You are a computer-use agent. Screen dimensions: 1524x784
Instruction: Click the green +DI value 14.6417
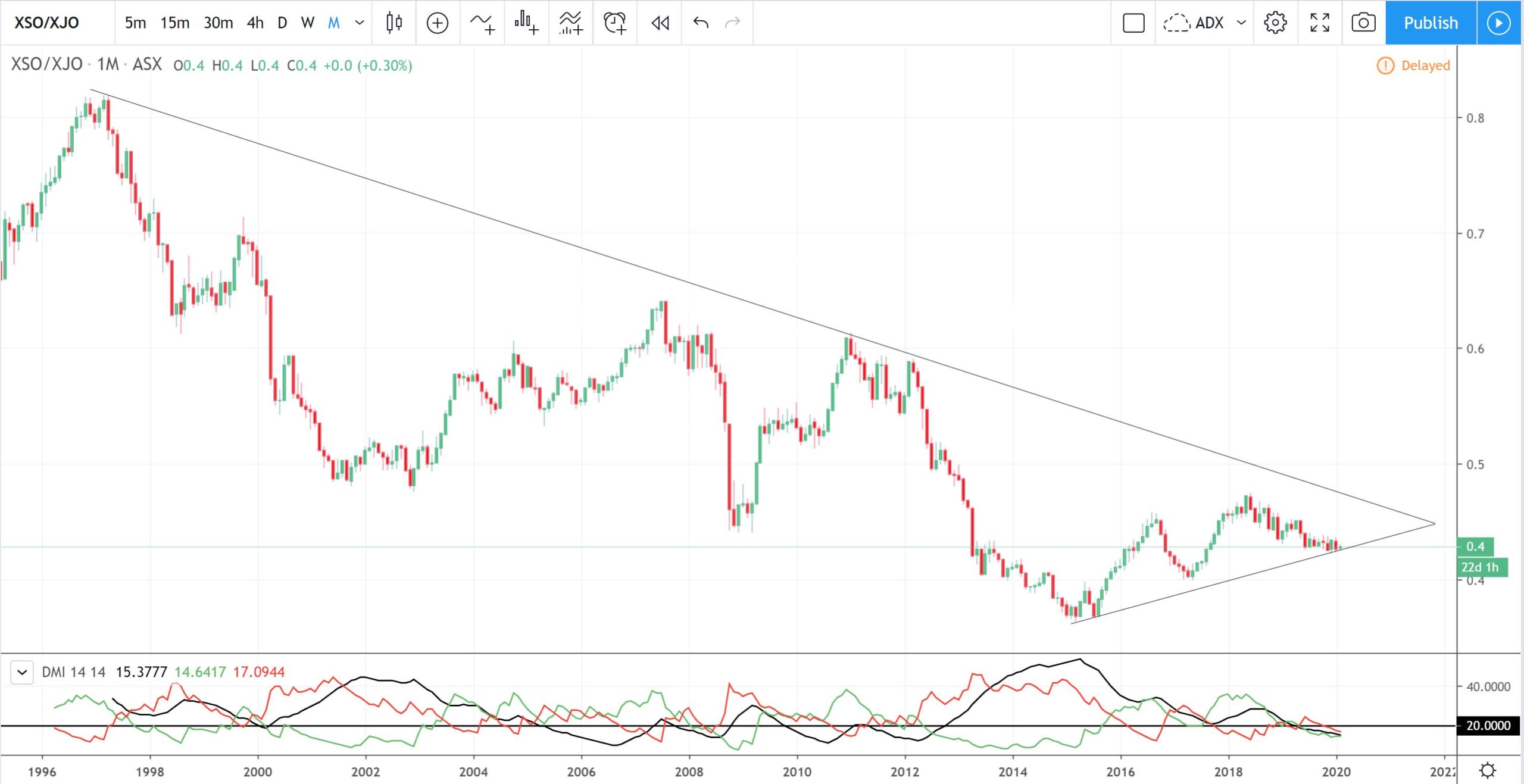click(200, 672)
